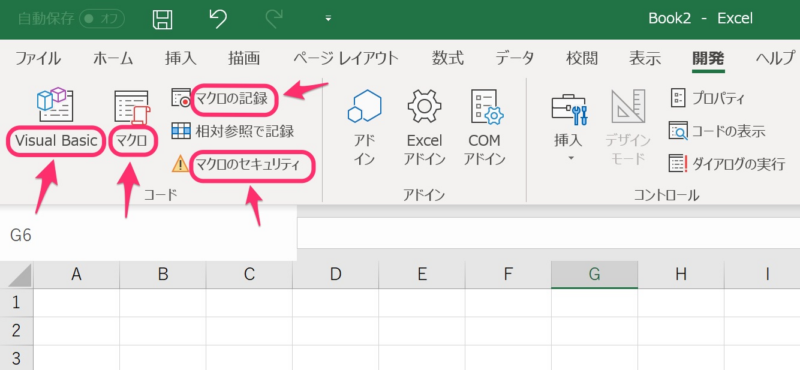The width and height of the screenshot is (800, 370).
Task: Select column F header
Action: [508, 275]
